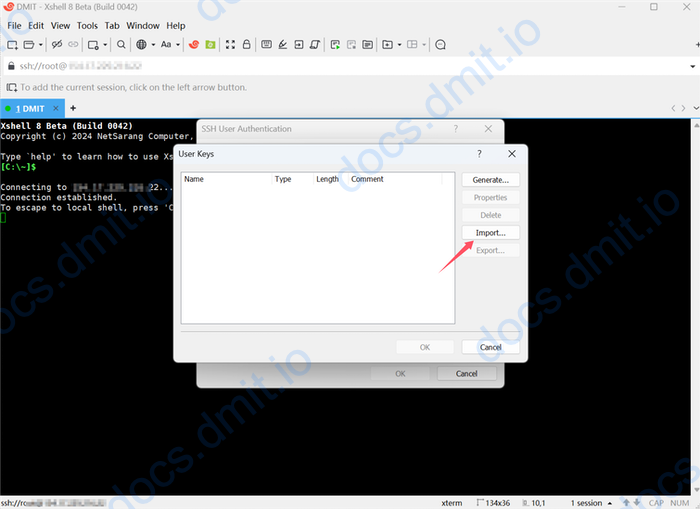Click the ssh address bar field
This screenshot has width=700, height=509.
pyautogui.click(x=350, y=66)
